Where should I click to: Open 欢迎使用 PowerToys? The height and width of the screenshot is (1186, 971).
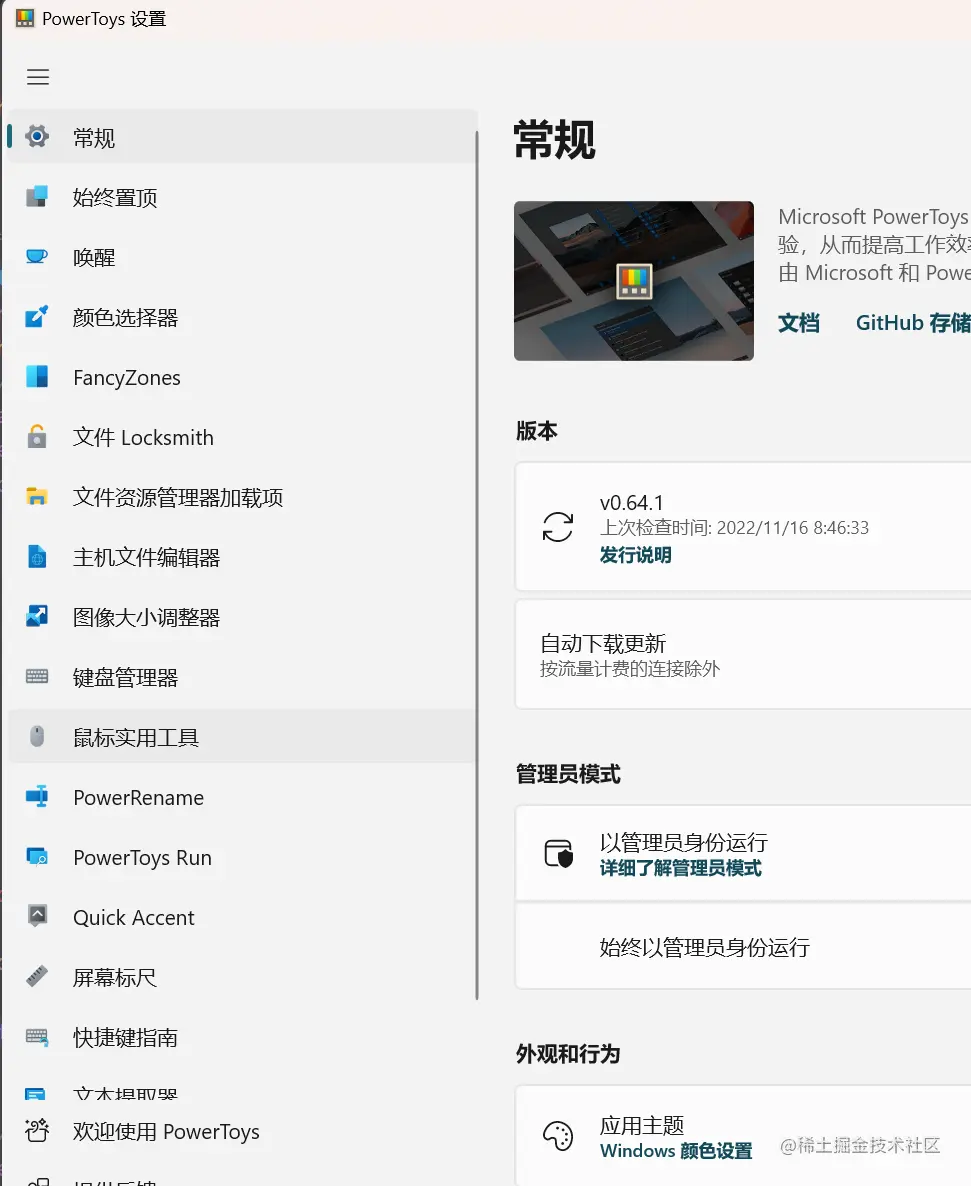242,1131
